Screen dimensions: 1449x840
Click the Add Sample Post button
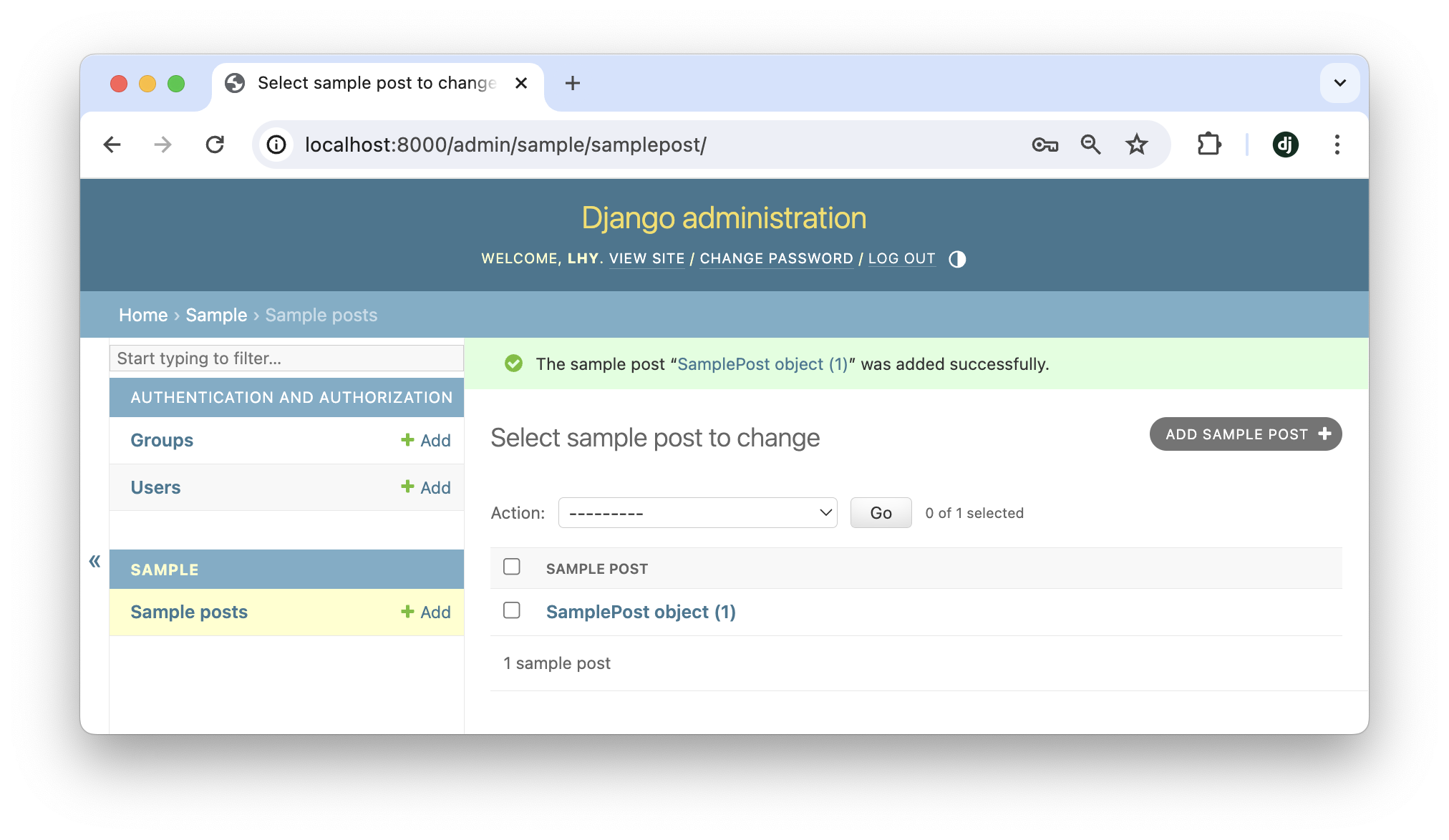[x=1245, y=434]
